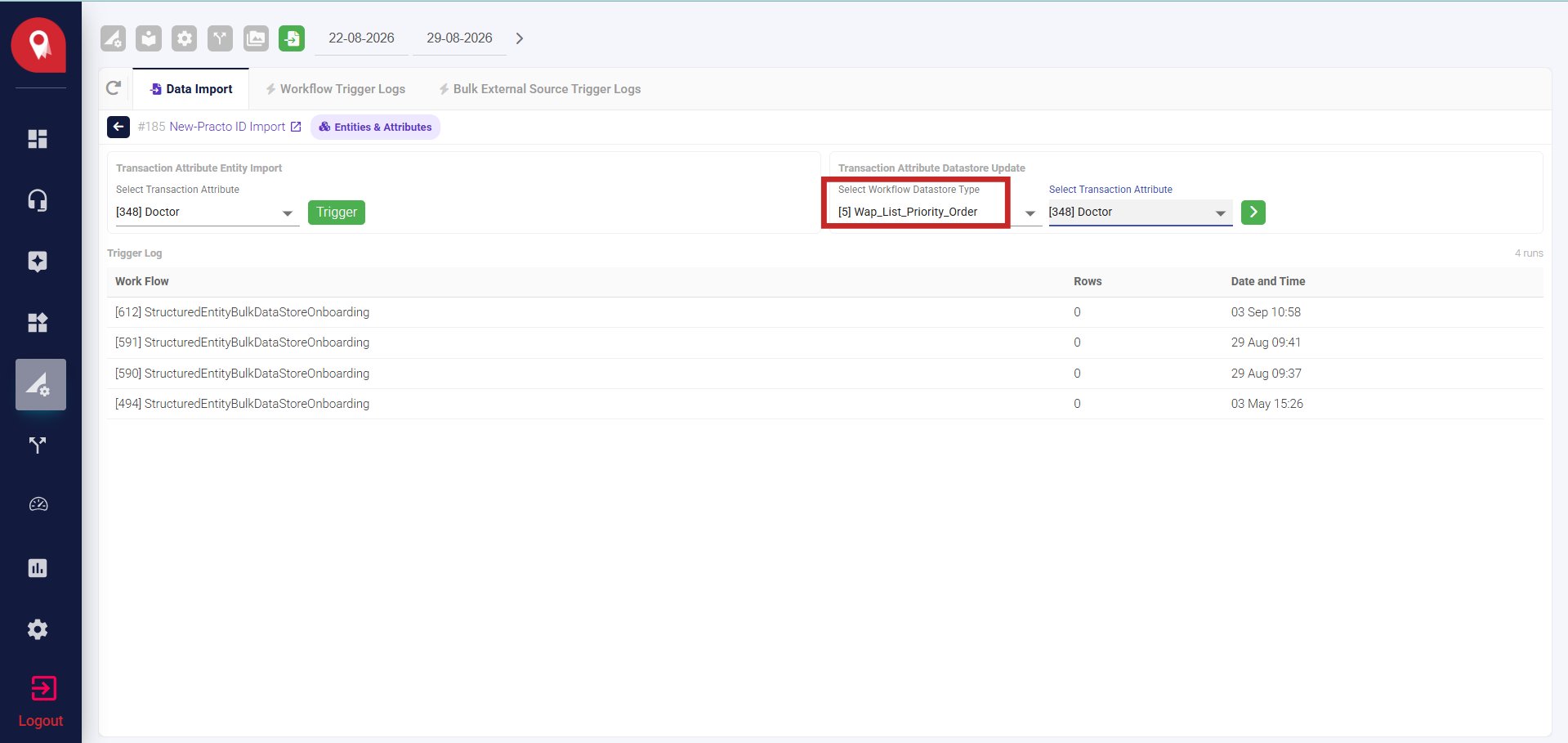This screenshot has width=1568, height=743.
Task: Click the start date 22-08-2026 field
Action: pyautogui.click(x=361, y=38)
